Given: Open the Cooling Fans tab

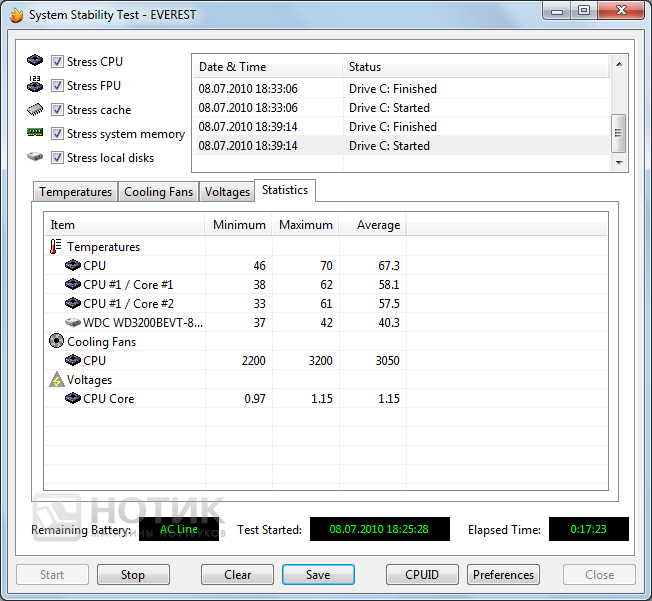Looking at the screenshot, I should [158, 192].
